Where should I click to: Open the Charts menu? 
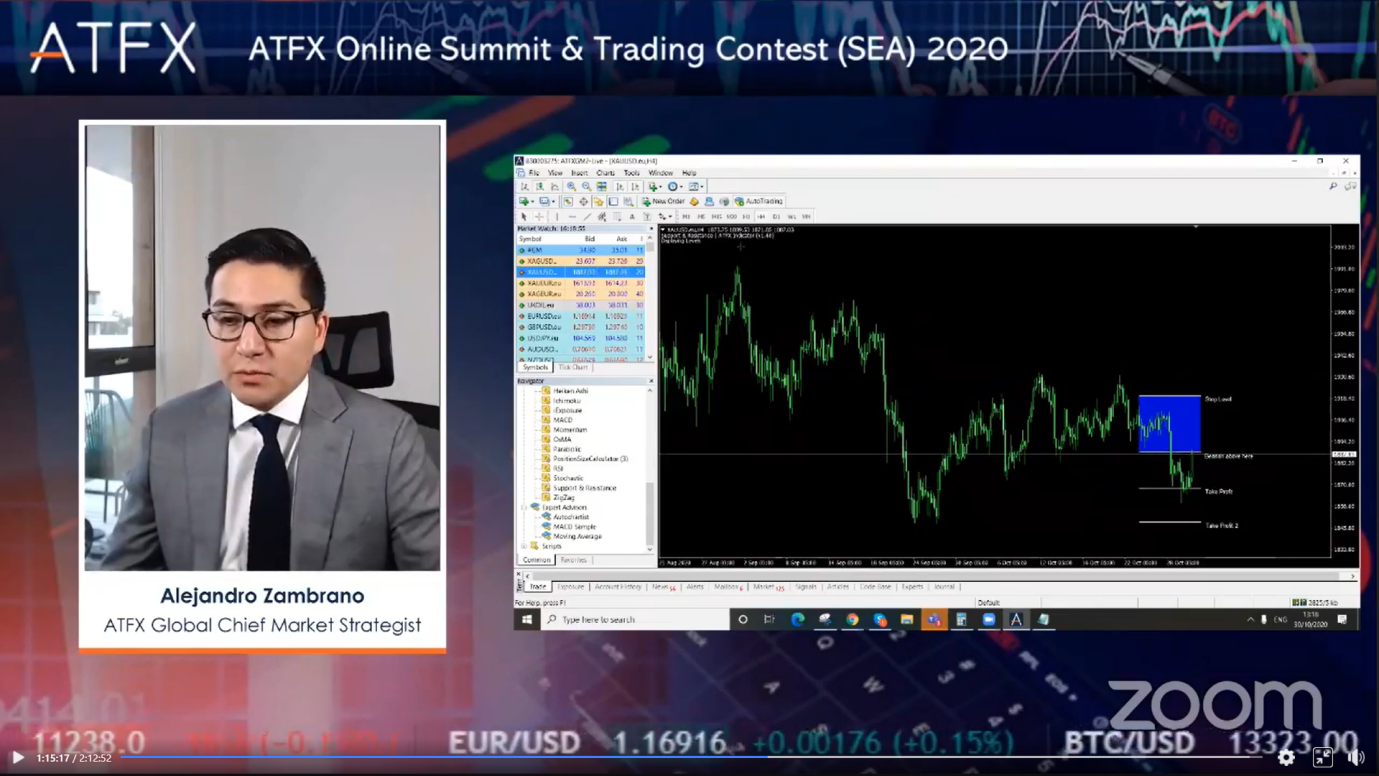tap(605, 173)
